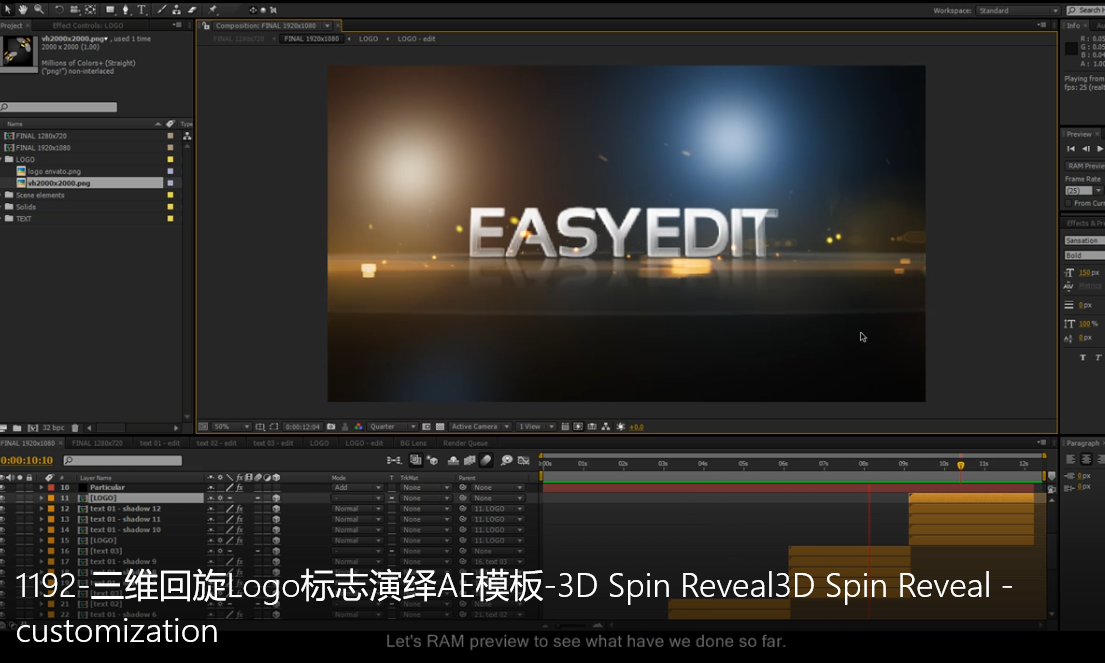1105x663 pixels.
Task: Select the Hand tool
Action: pos(23,9)
